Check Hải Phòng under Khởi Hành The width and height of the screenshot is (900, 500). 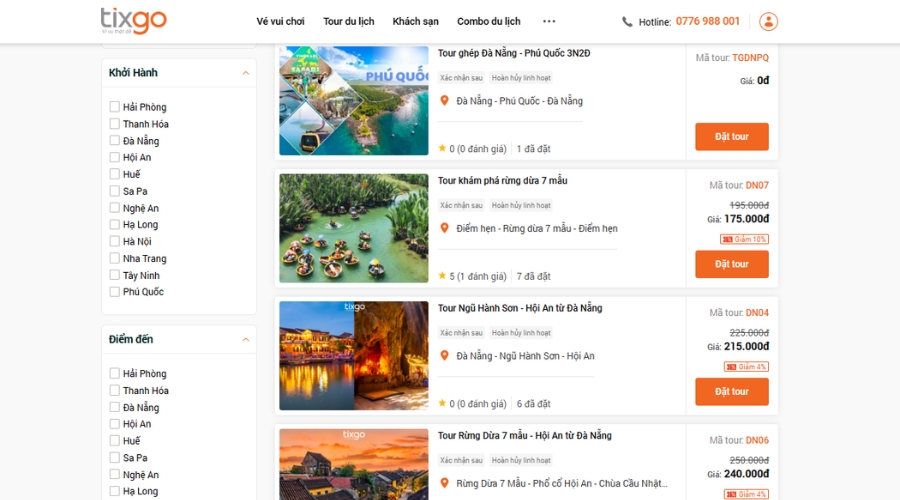pos(115,107)
